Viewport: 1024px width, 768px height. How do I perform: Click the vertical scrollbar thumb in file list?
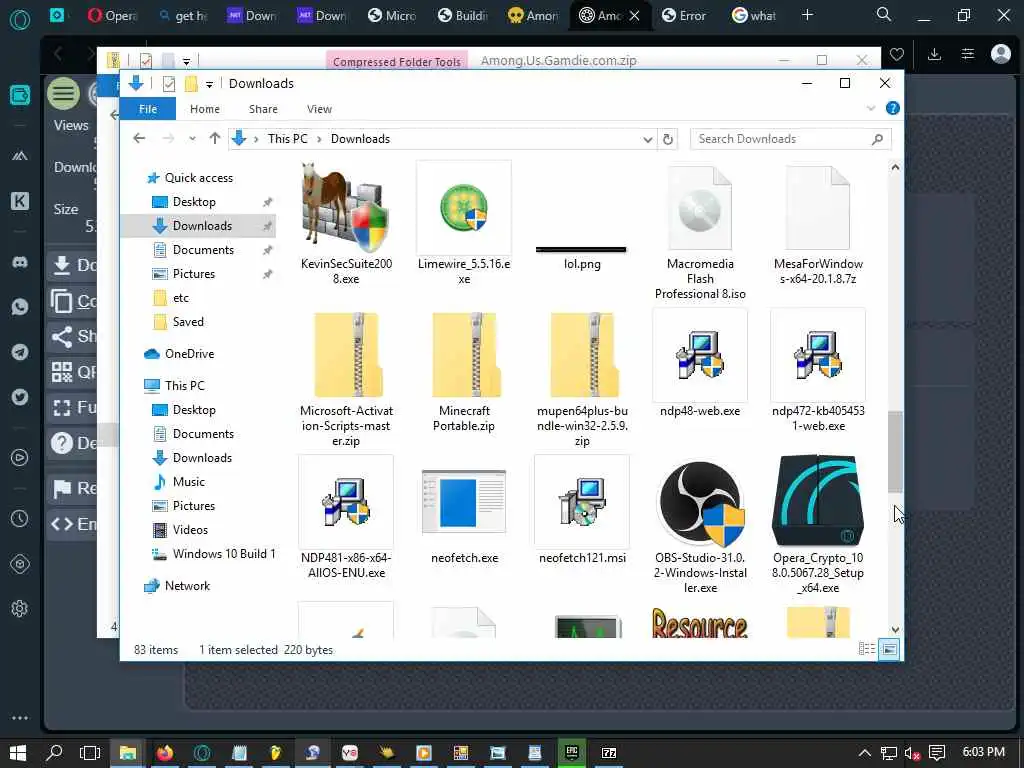[895, 452]
